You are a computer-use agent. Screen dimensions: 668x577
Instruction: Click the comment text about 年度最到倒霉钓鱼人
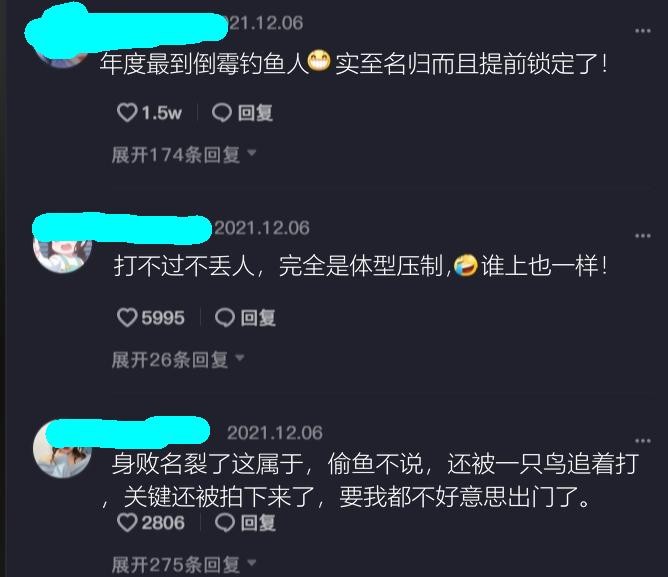tap(354, 64)
